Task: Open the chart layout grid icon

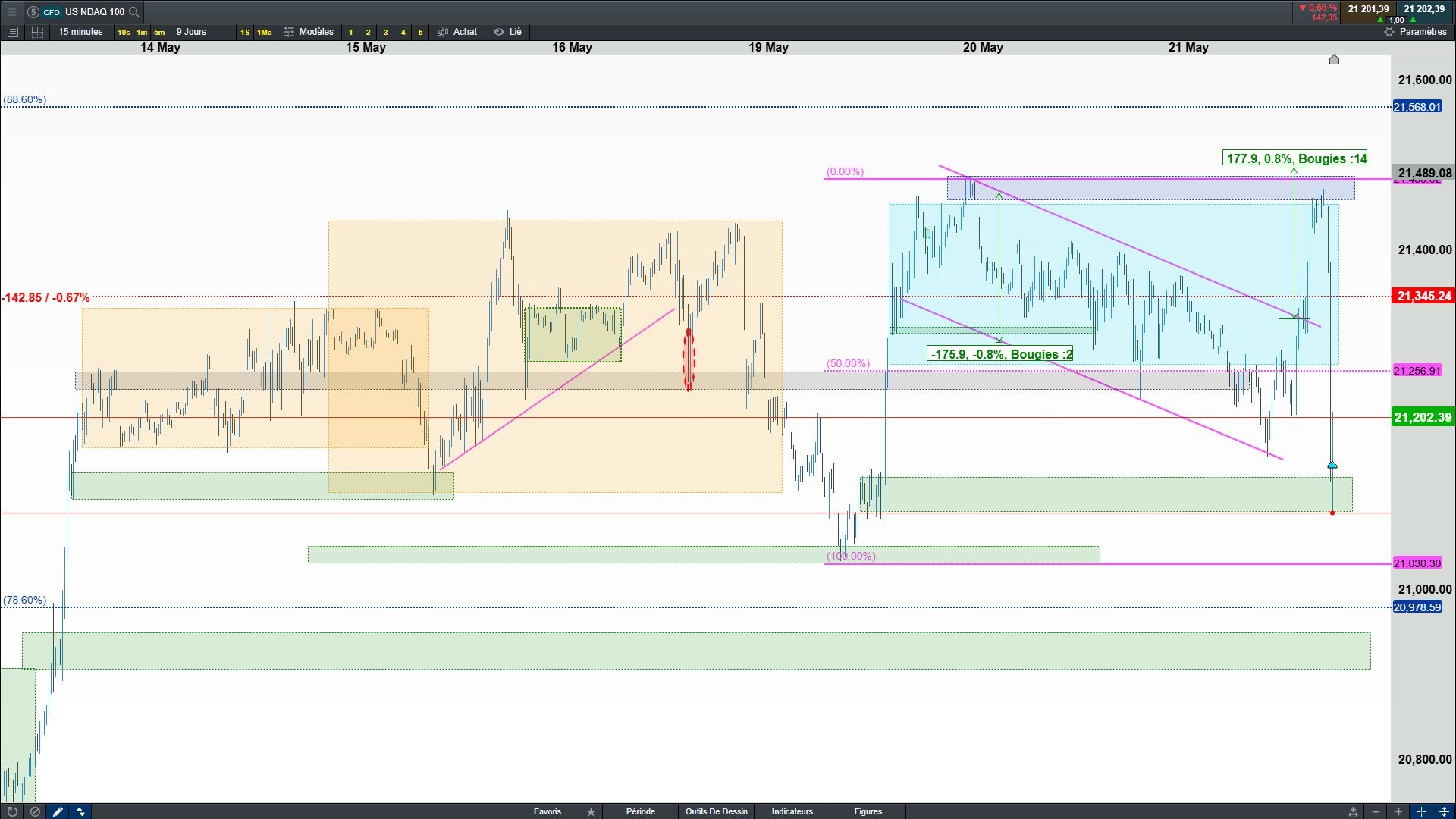Action: (36, 32)
